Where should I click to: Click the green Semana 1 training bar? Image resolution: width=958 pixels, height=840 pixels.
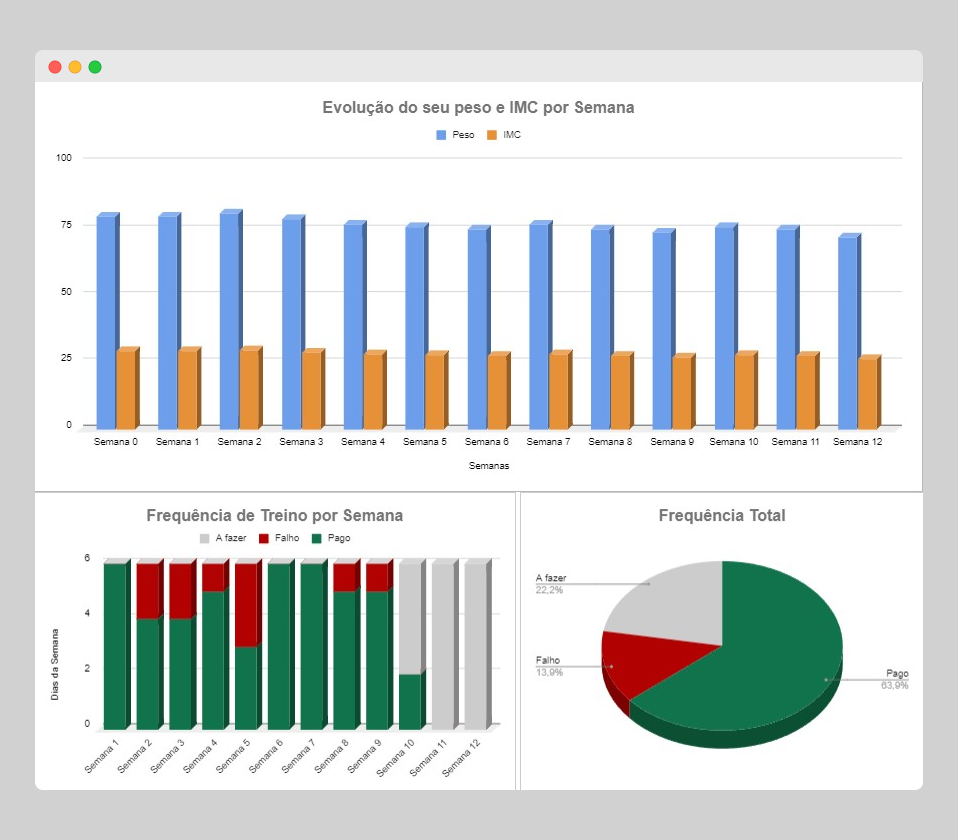[115, 646]
